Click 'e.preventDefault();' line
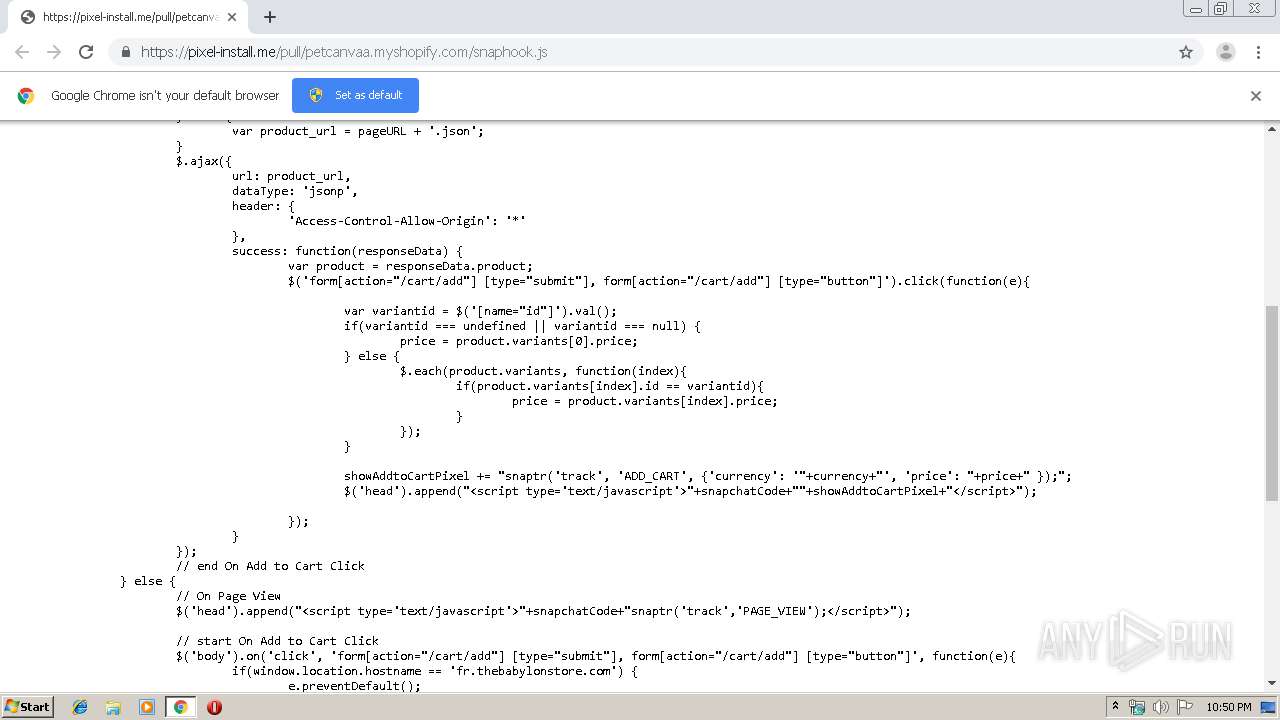The image size is (1280, 720). pos(354,686)
